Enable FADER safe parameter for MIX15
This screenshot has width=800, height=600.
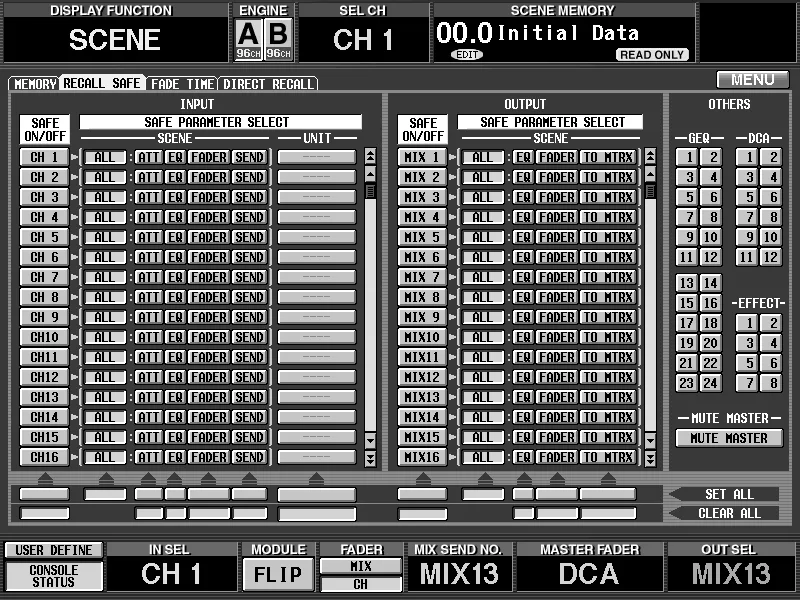pos(557,437)
